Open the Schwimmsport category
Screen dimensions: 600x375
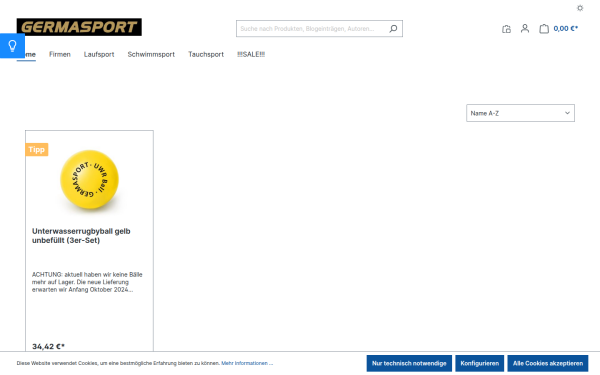click(151, 54)
